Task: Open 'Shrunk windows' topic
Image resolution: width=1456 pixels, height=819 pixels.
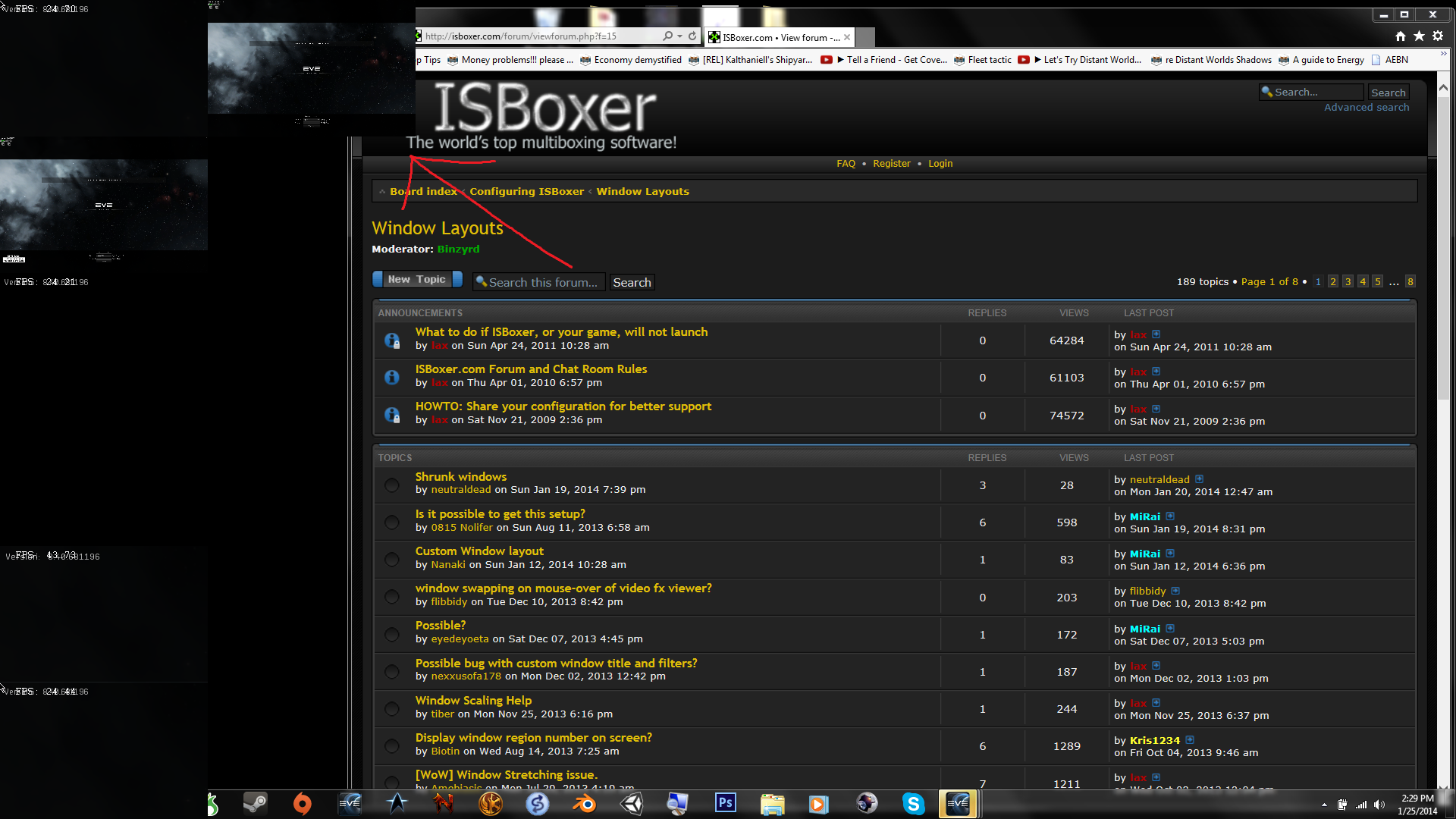Action: (x=460, y=476)
